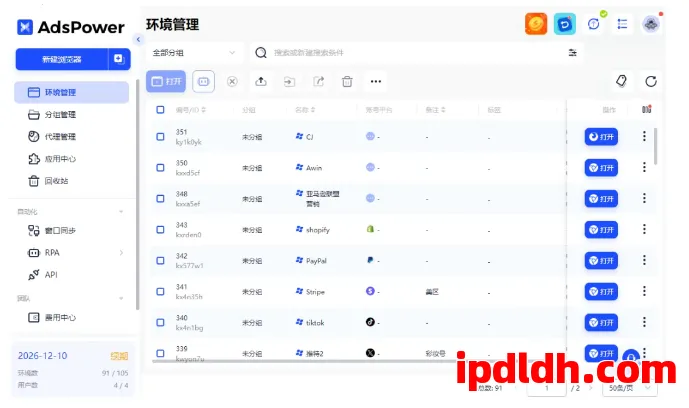Check the row 339 checkbox
This screenshot has height=408, width=689.
[x=160, y=353]
